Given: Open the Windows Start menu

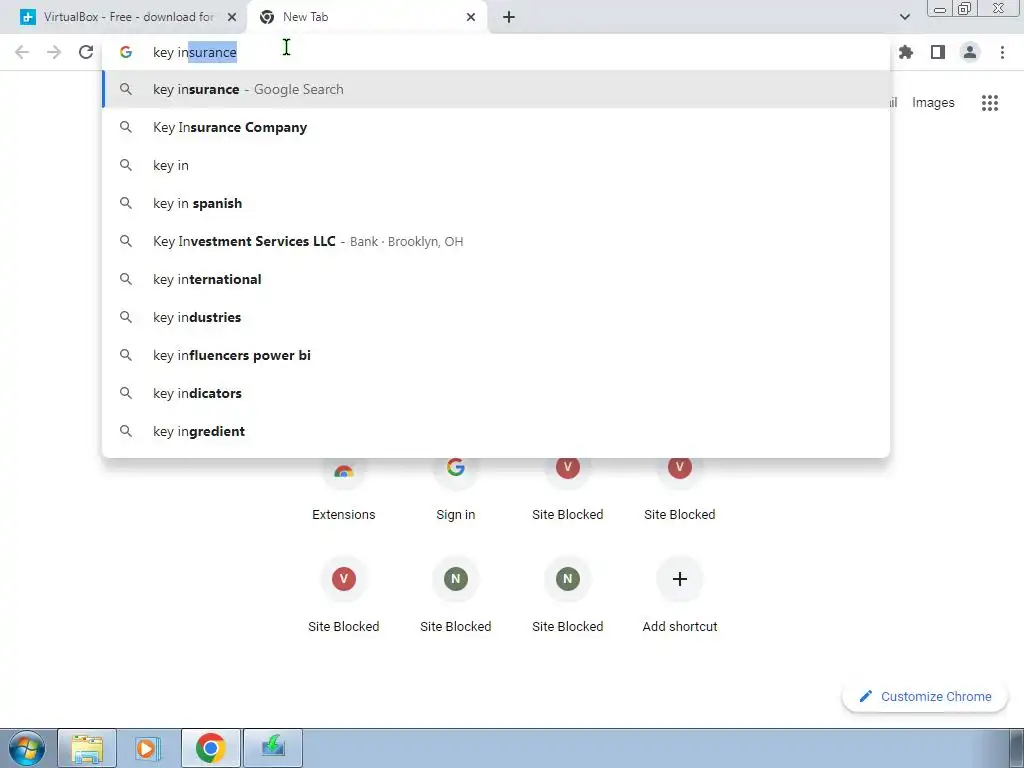Looking at the screenshot, I should 27,748.
